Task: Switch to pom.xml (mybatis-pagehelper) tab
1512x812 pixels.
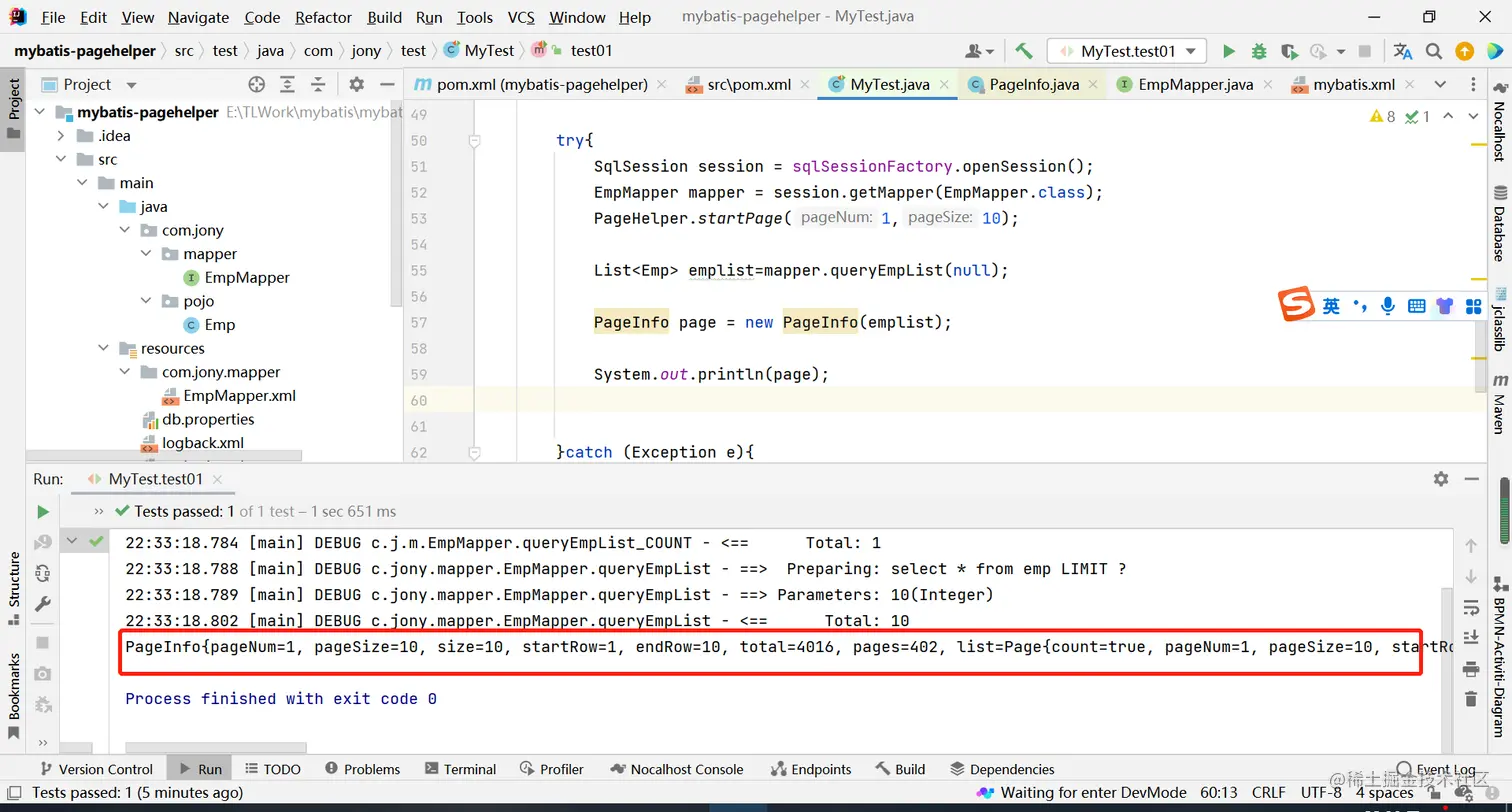Action: coord(542,85)
